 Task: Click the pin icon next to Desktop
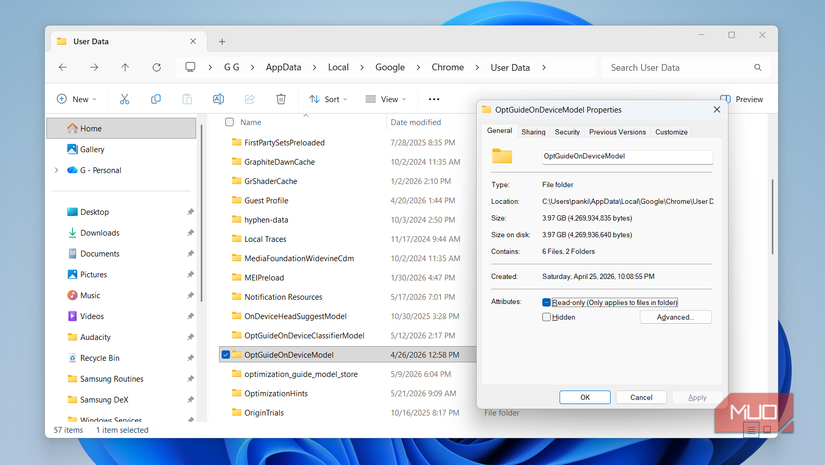tap(190, 212)
